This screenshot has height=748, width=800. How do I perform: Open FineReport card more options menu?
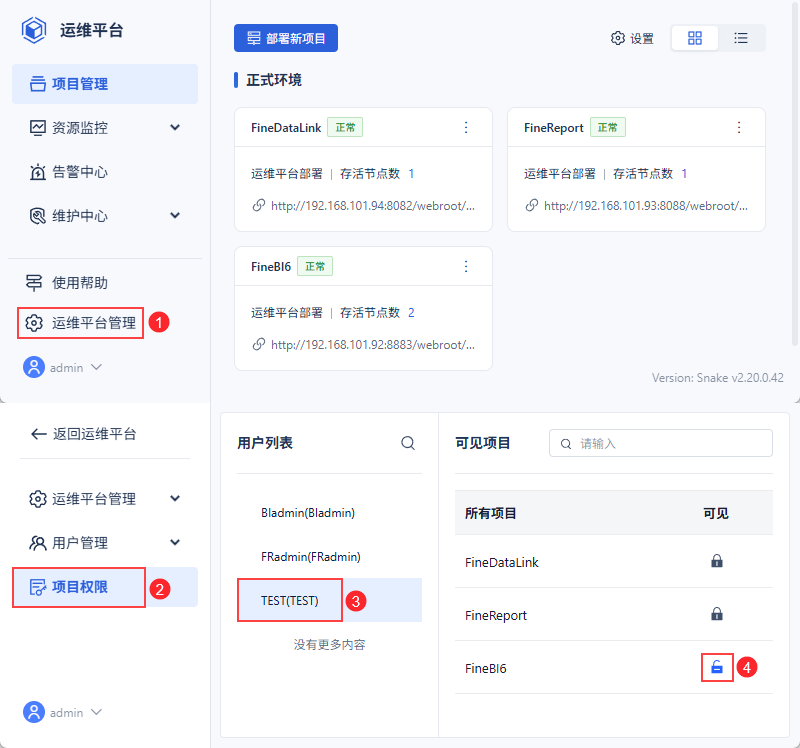(x=739, y=128)
